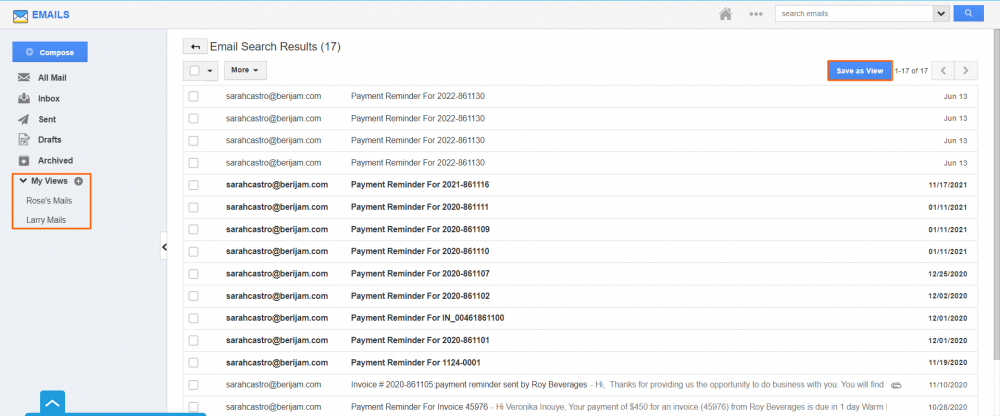Select checkbox for Payment Reminder For 2021-861116

click(x=193, y=185)
